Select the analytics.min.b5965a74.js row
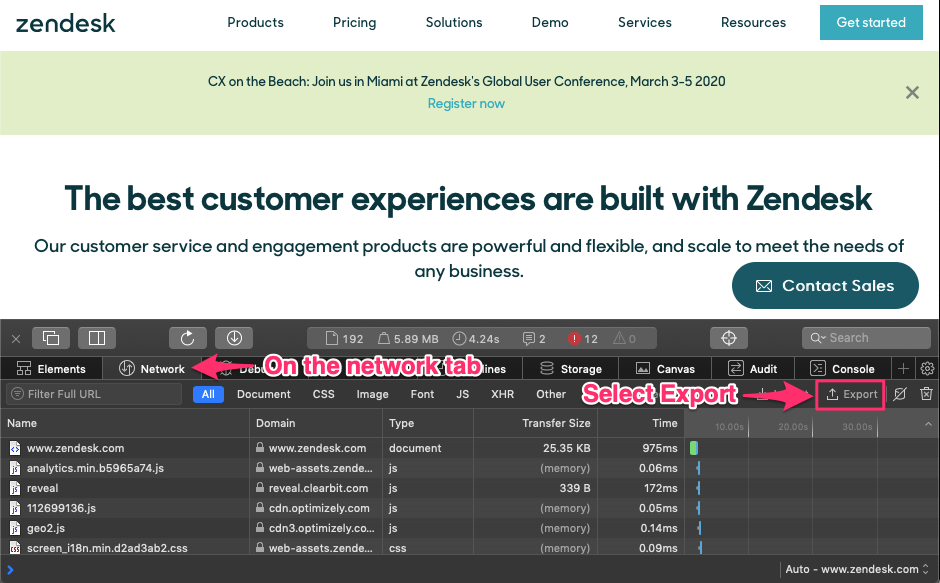940x583 pixels. click(470, 468)
